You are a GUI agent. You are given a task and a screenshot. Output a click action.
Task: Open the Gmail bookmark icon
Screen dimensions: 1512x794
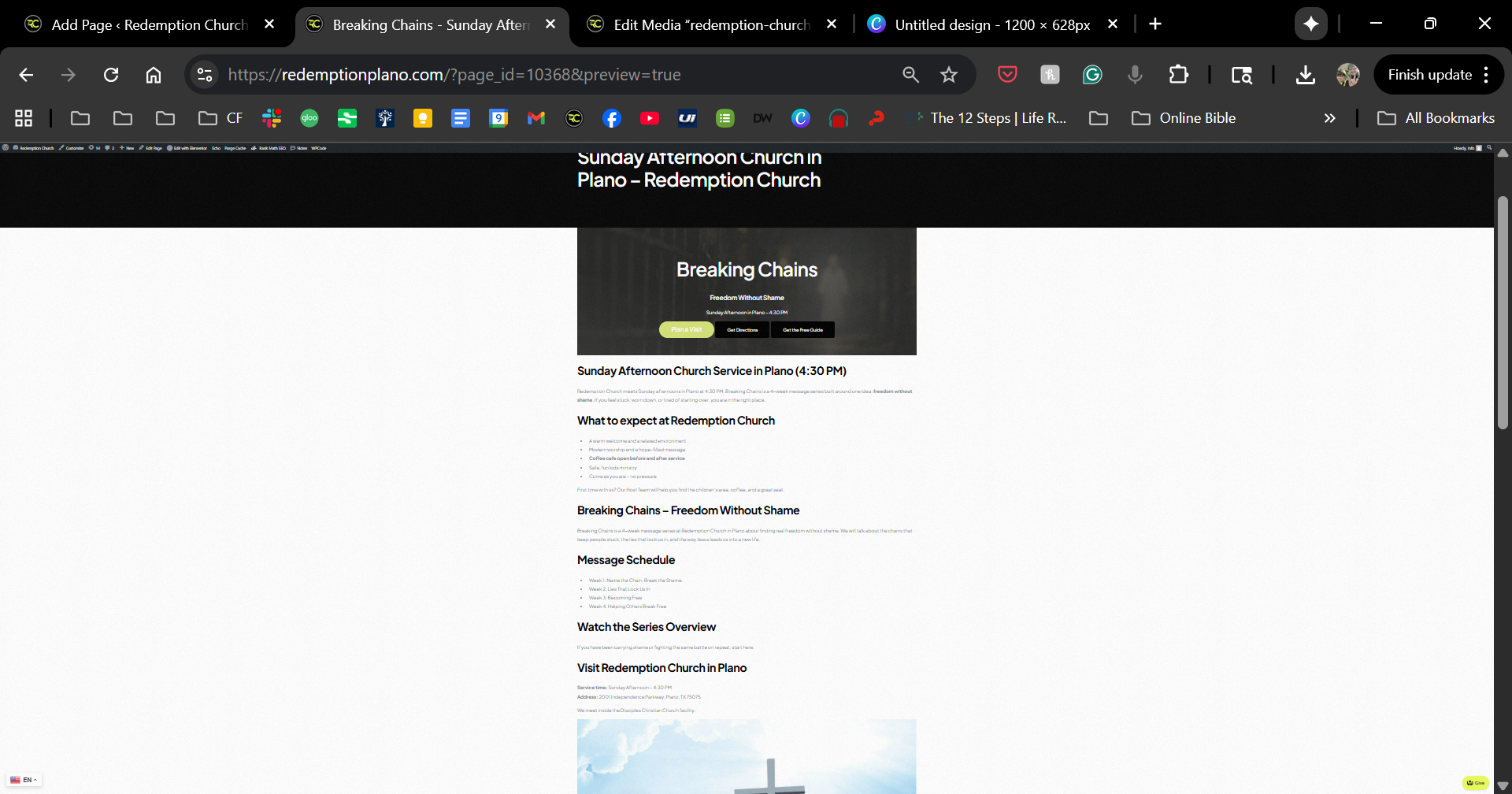pyautogui.click(x=536, y=118)
